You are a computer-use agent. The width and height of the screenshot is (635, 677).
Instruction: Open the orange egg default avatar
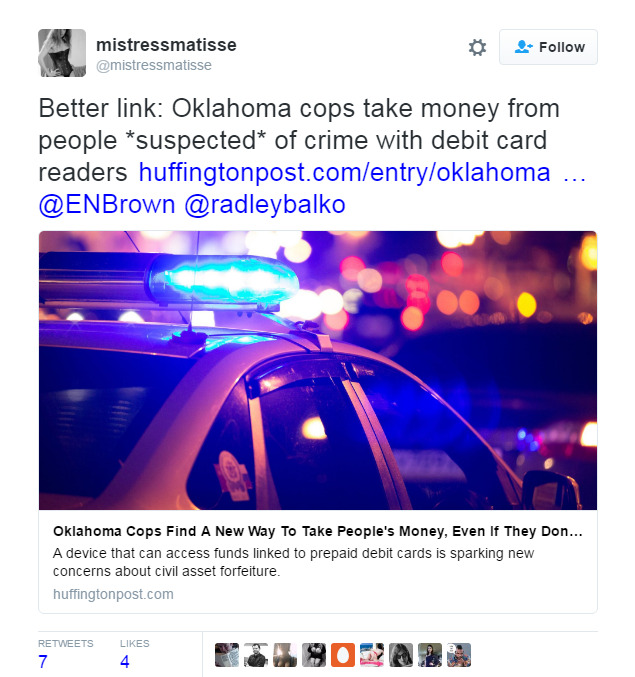[x=343, y=655]
